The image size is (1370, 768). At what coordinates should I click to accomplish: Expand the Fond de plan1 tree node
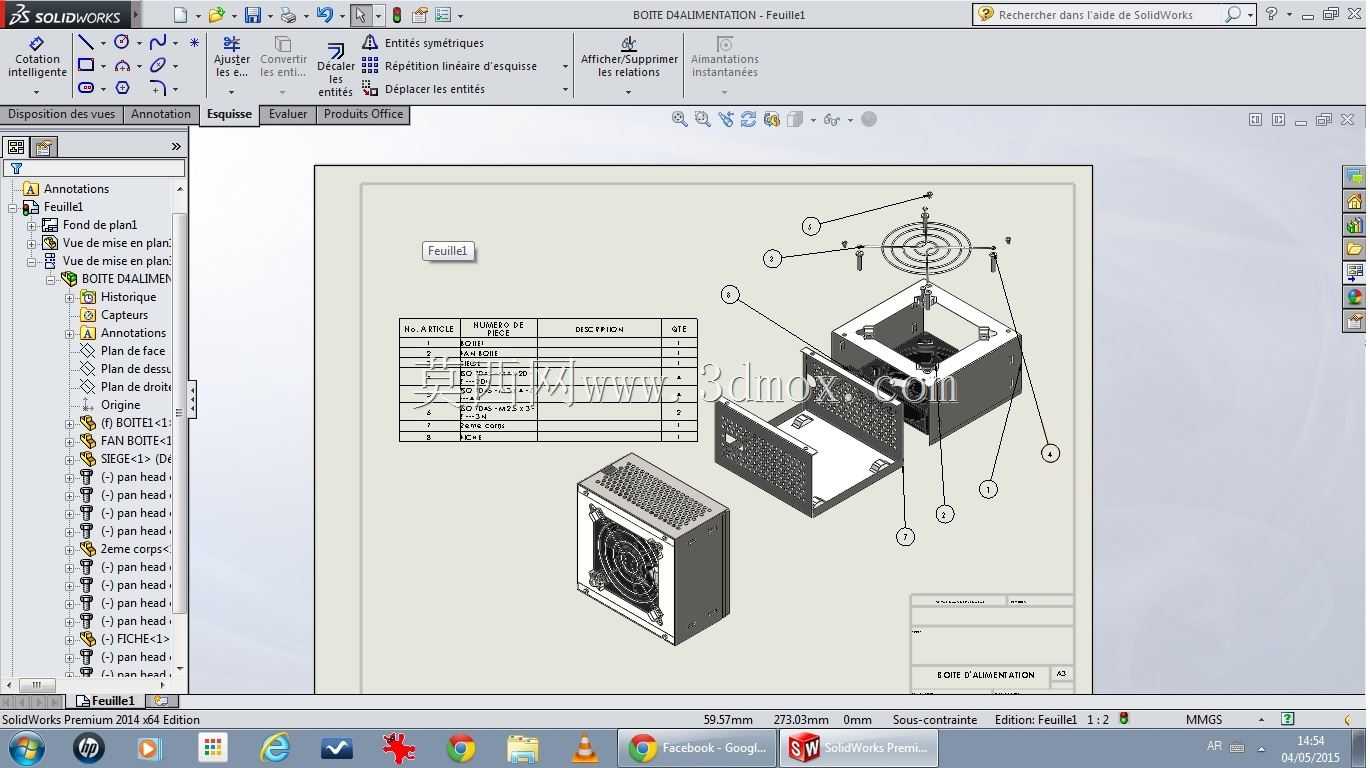32,225
